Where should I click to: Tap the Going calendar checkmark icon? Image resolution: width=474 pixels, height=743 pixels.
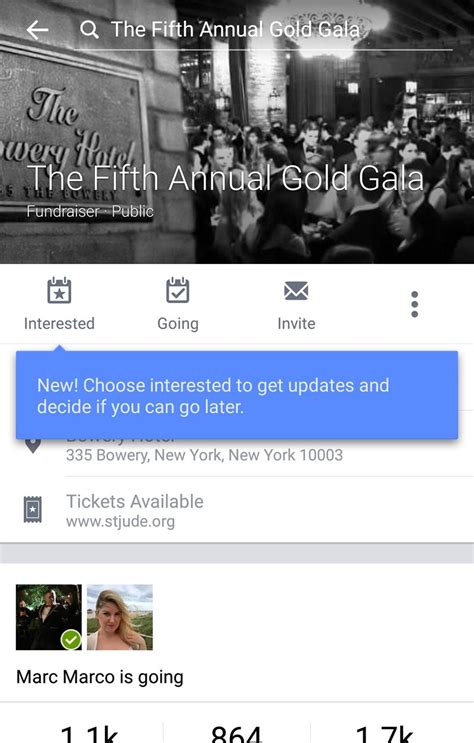pyautogui.click(x=178, y=290)
